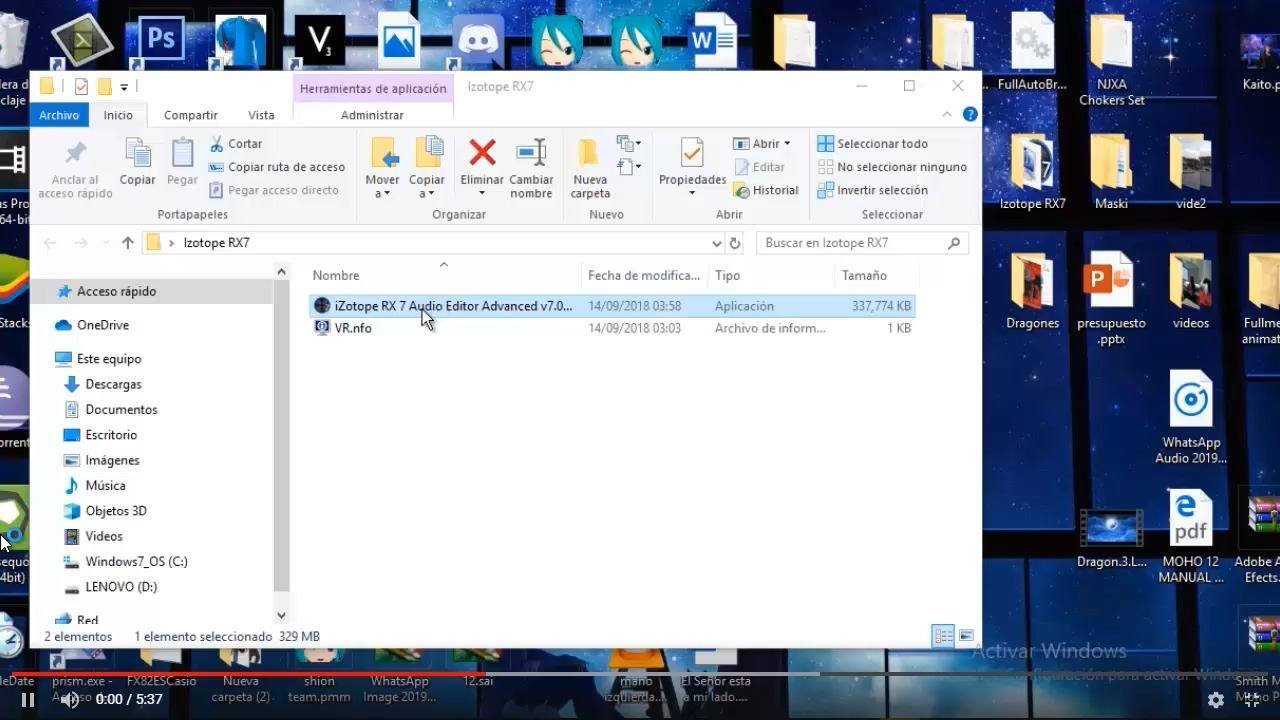Mute the video volume
1280x720 pixels.
pos(69,699)
